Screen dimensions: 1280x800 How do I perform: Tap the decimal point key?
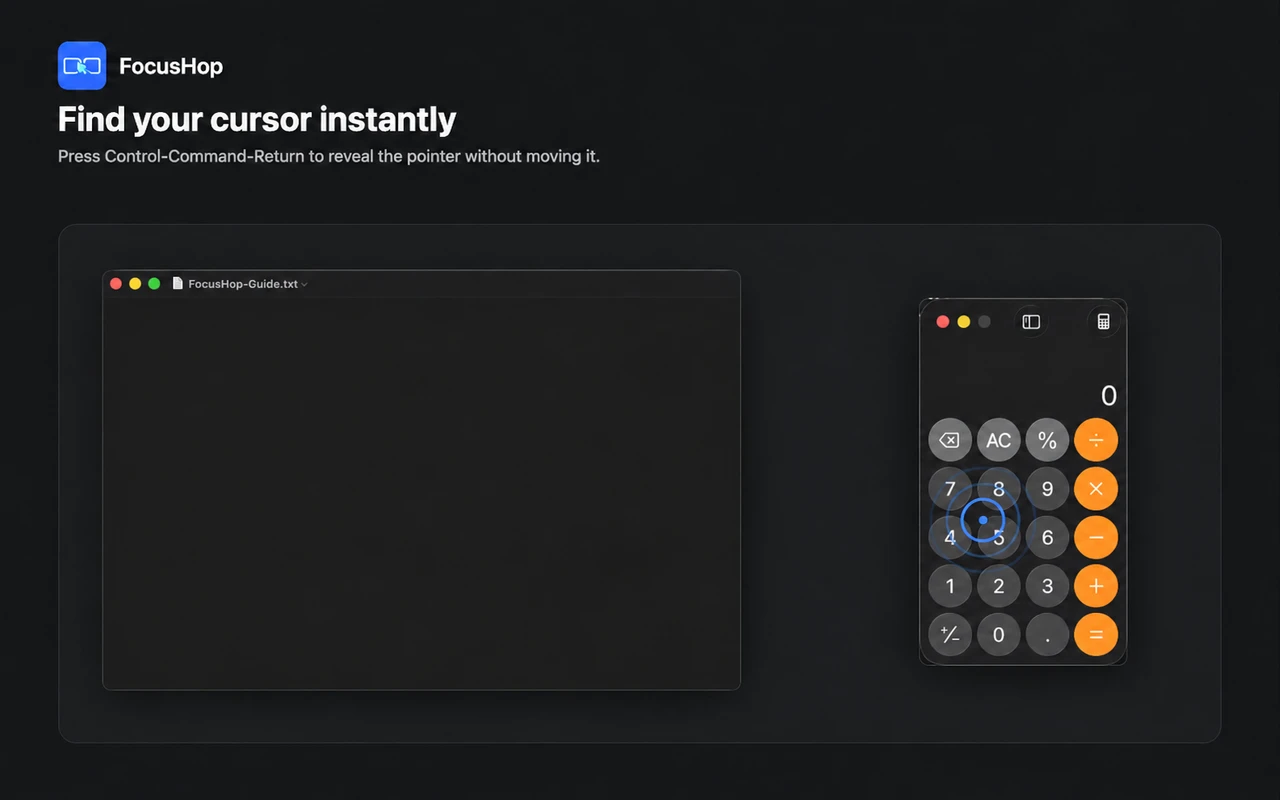coord(1047,634)
